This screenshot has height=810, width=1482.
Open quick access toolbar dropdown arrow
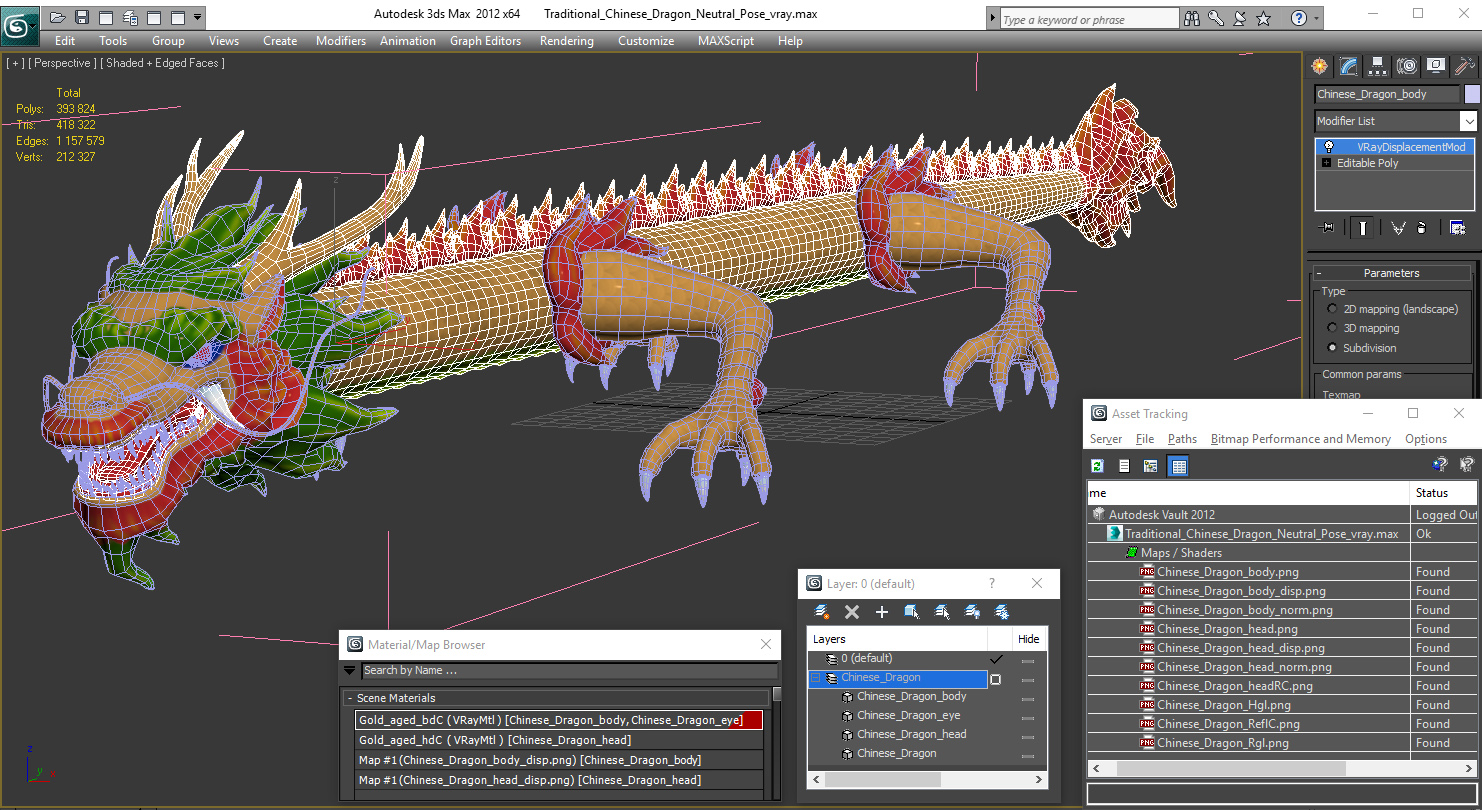click(x=197, y=17)
